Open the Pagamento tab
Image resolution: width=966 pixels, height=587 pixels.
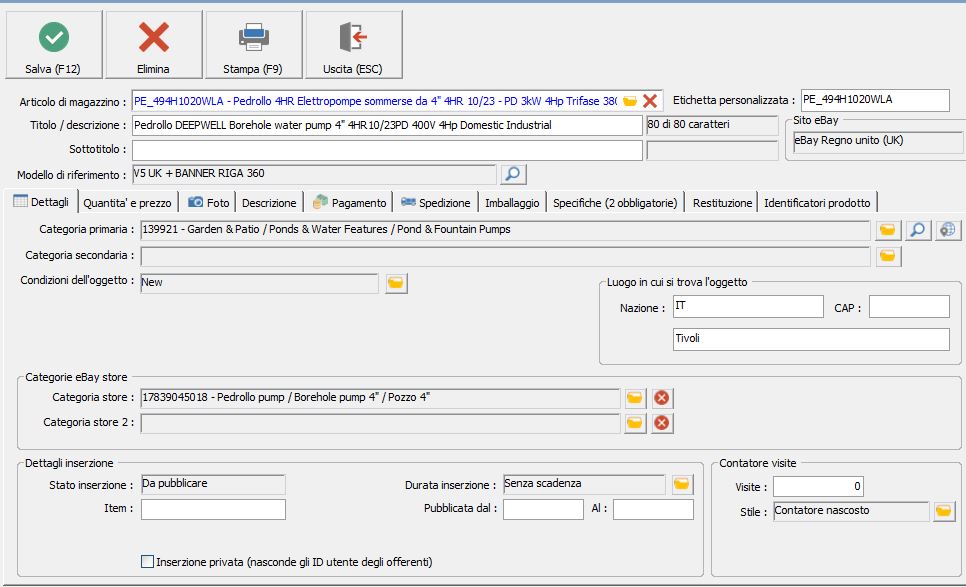click(x=350, y=203)
